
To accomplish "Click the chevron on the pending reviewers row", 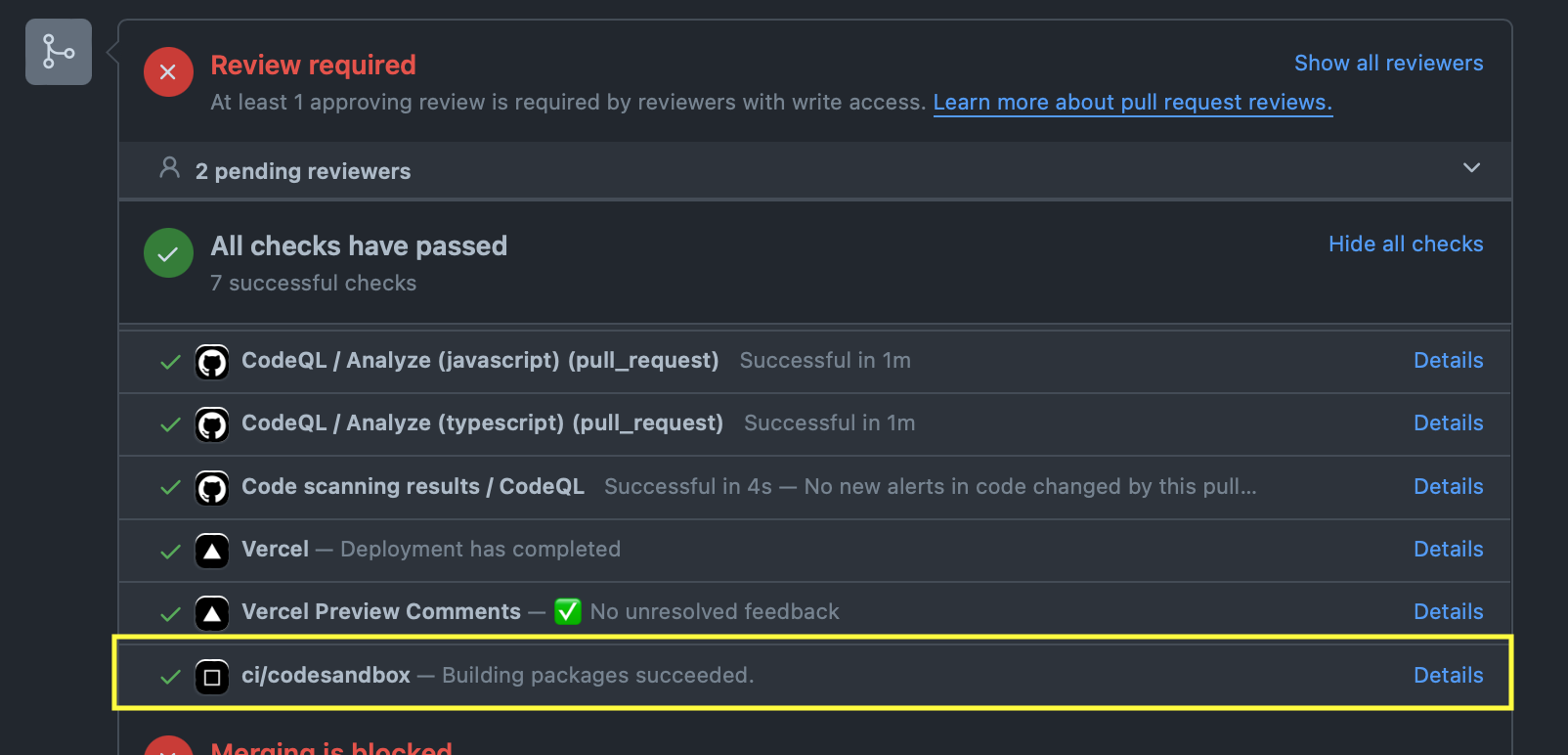I will (1471, 168).
